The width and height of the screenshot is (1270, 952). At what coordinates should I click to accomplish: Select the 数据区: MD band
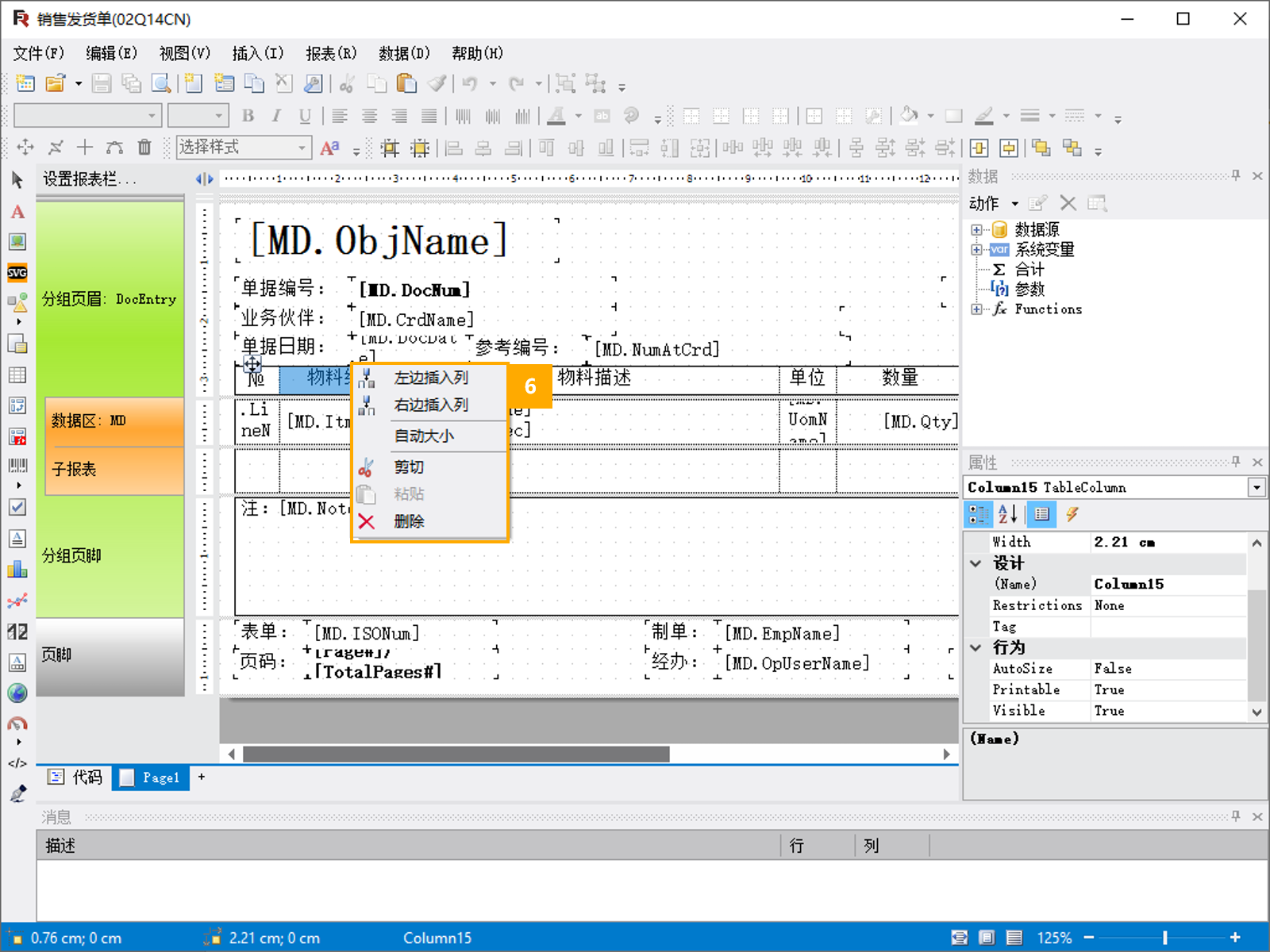pyautogui.click(x=114, y=420)
